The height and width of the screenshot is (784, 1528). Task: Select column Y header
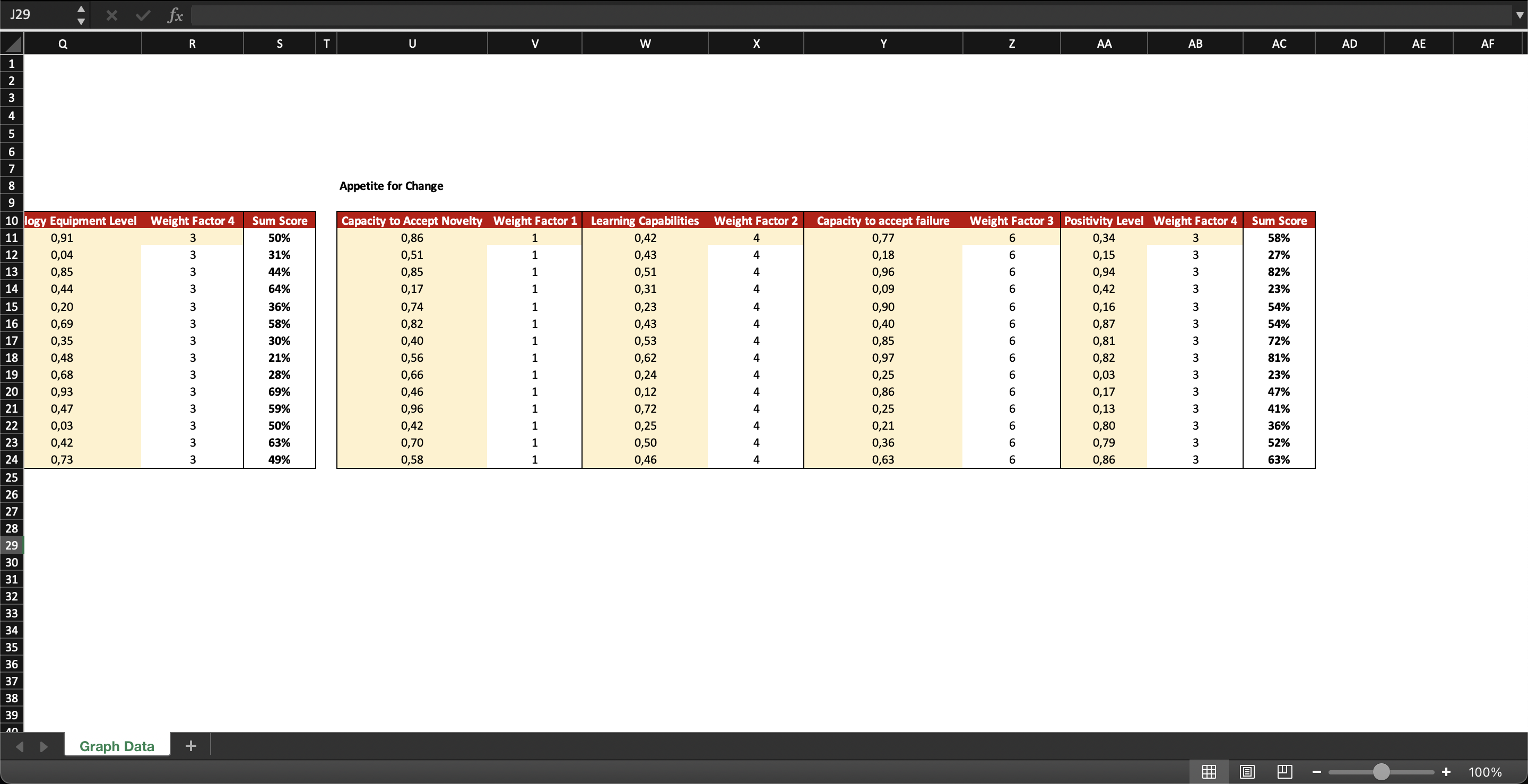[x=883, y=43]
